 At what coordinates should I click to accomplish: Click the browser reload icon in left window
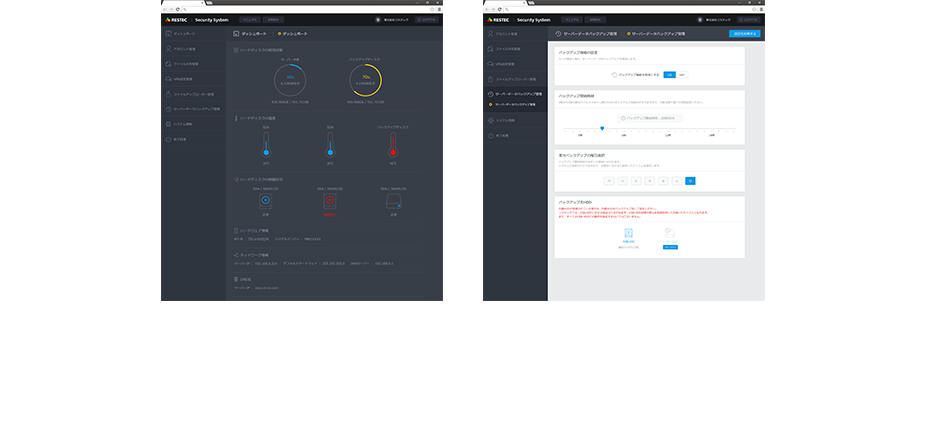point(178,9)
